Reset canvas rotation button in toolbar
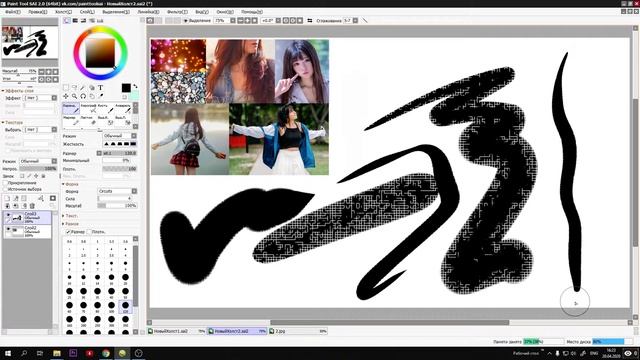 pyautogui.click(x=300, y=20)
